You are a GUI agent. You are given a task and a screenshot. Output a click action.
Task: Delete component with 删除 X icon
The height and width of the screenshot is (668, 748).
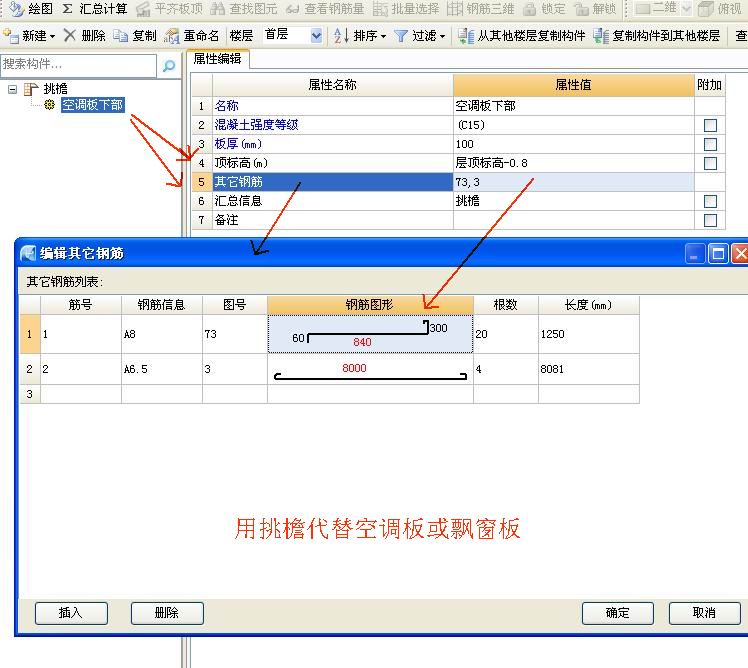point(70,35)
